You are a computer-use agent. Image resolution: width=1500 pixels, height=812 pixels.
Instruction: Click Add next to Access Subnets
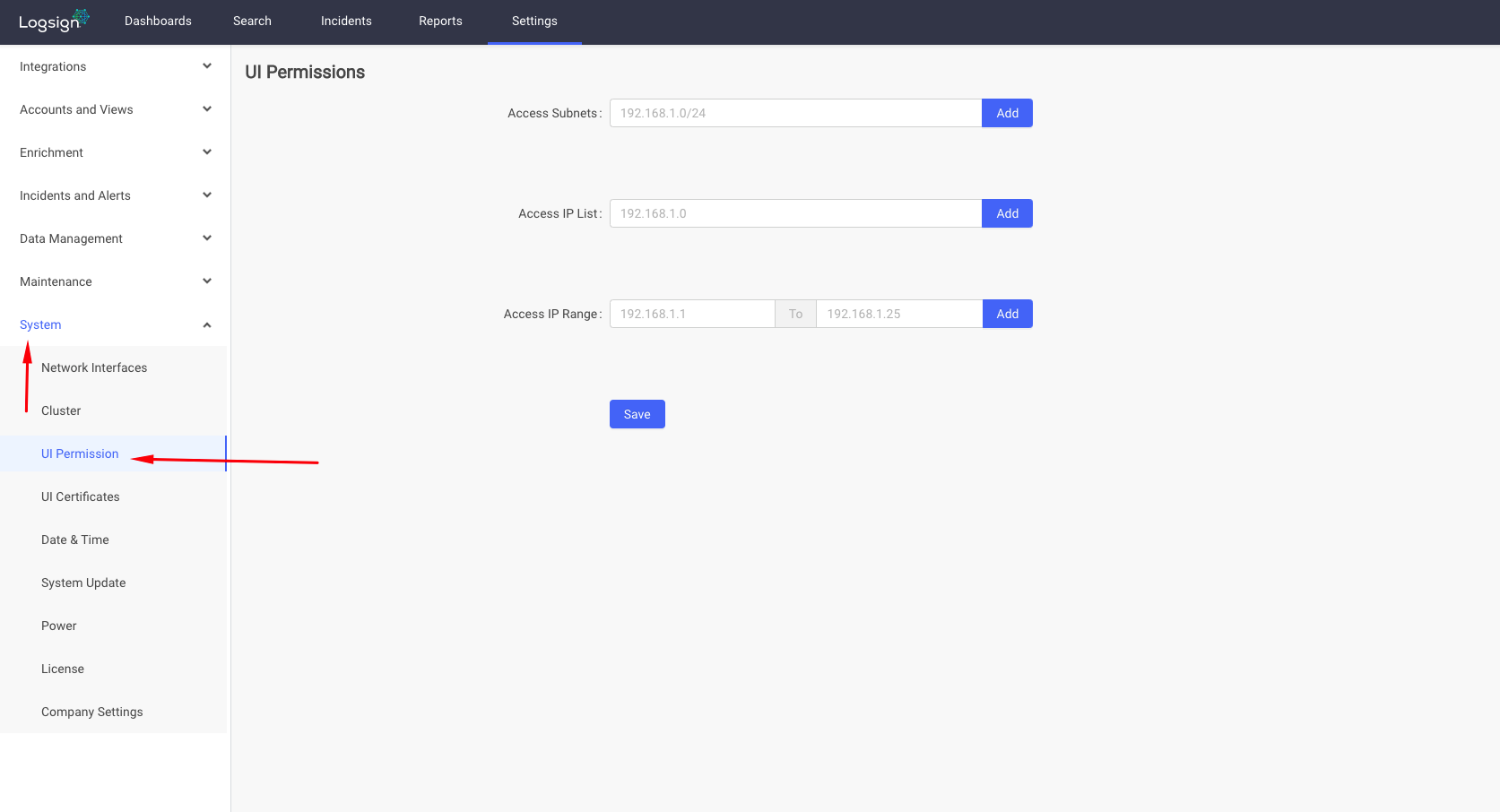1007,113
